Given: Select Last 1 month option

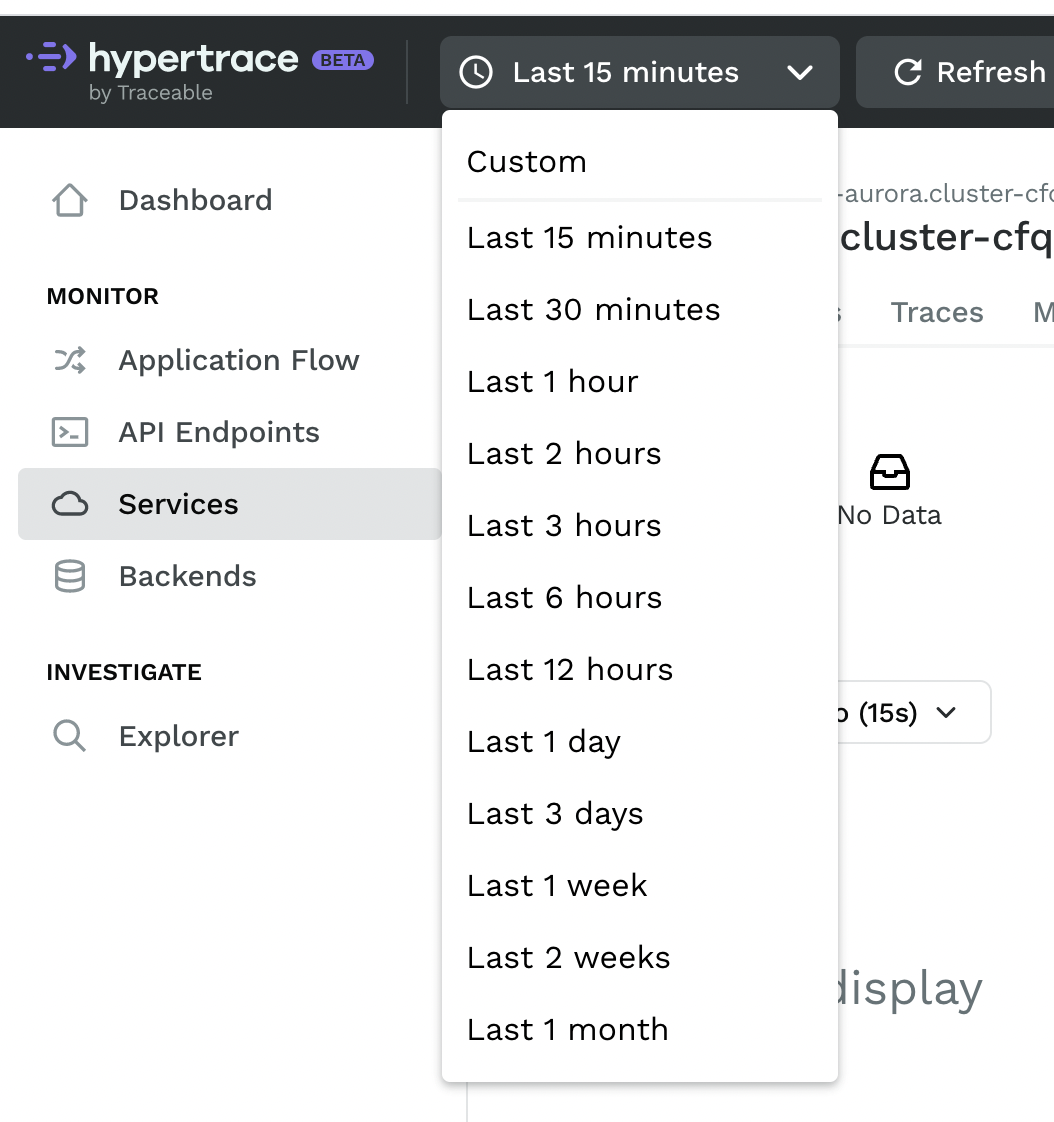Looking at the screenshot, I should (x=567, y=1030).
